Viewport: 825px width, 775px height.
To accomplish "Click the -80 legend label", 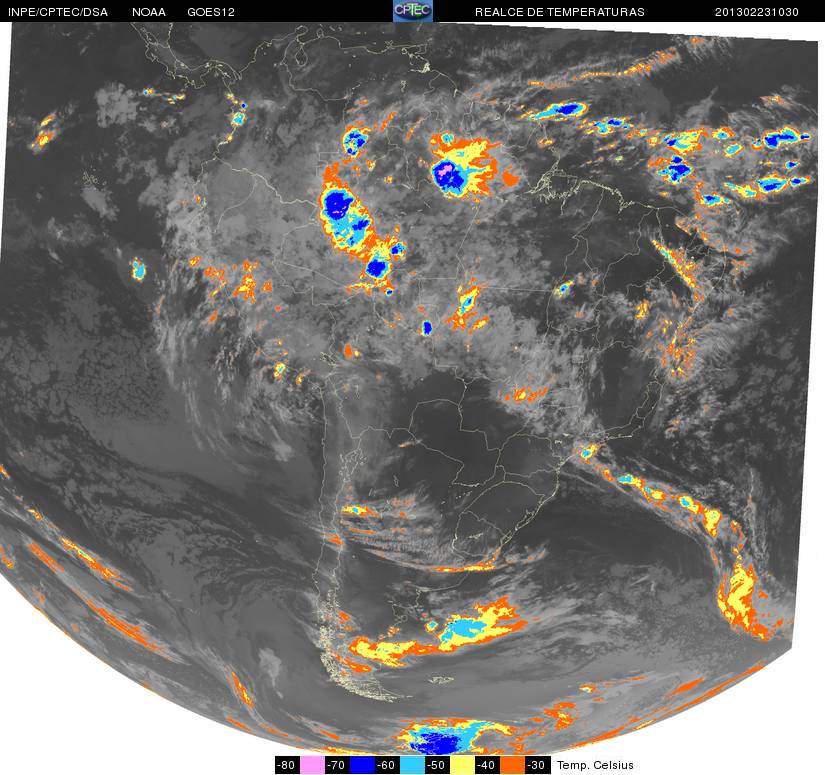I will pyautogui.click(x=287, y=765).
